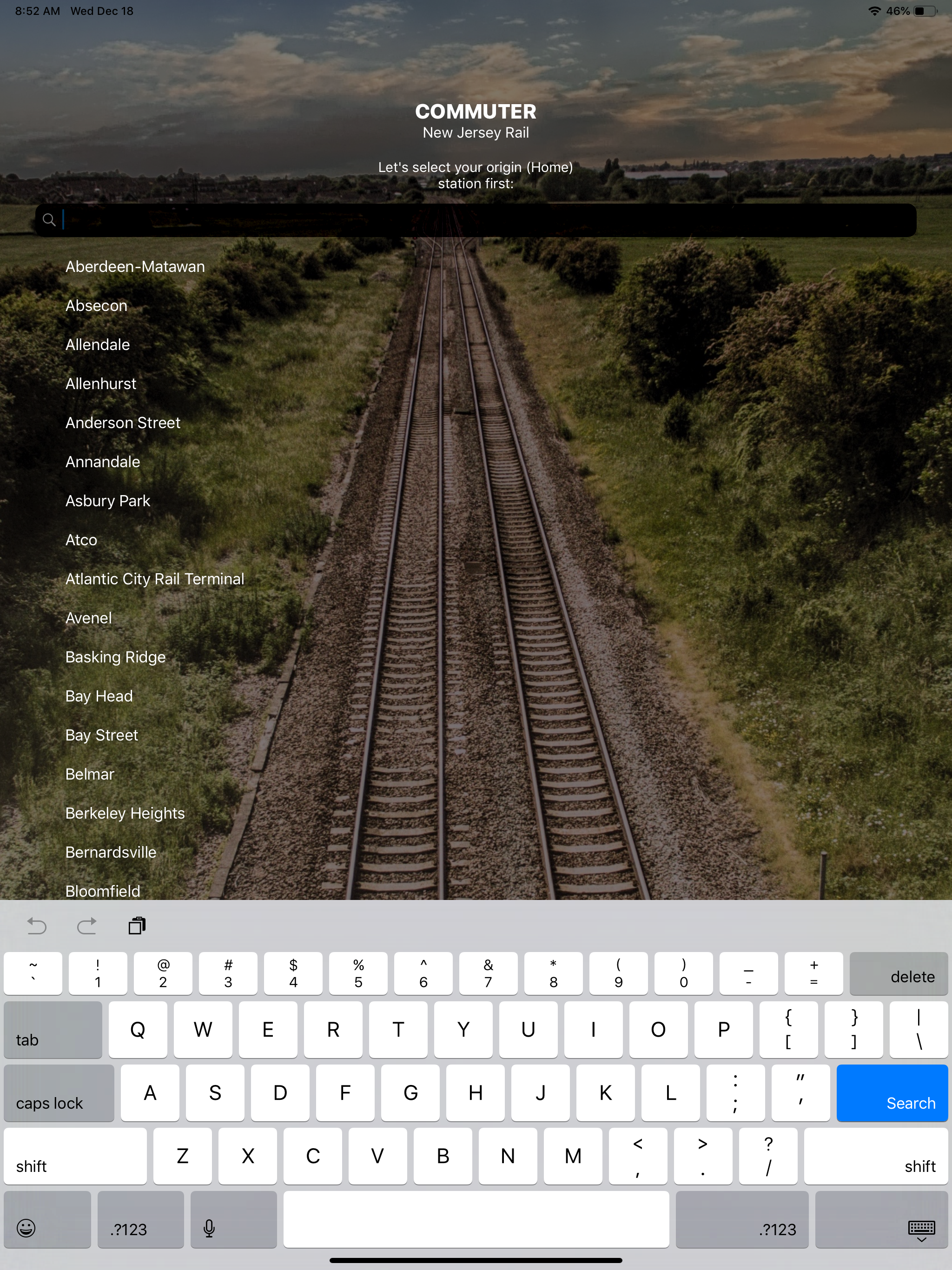The width and height of the screenshot is (952, 1270).
Task: Select Bernardsville station
Action: click(111, 852)
